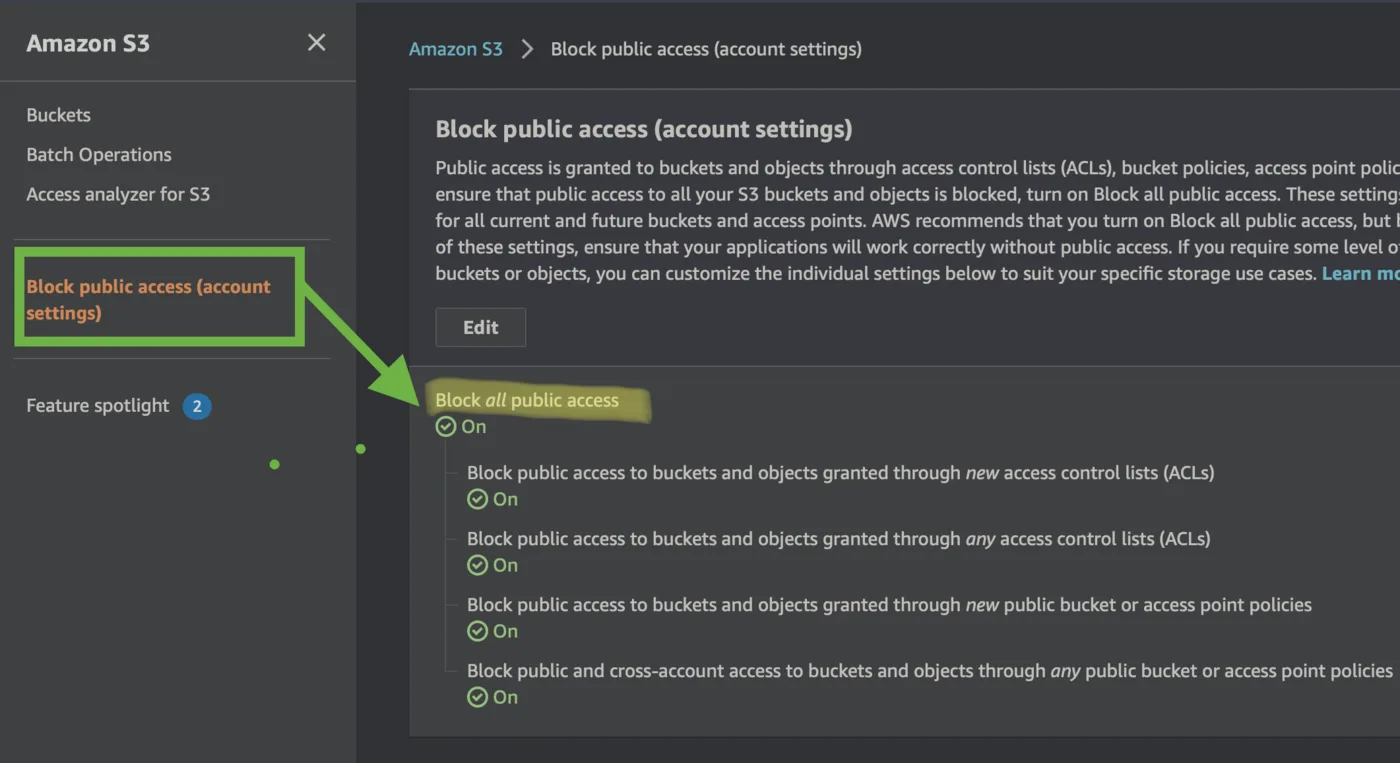Click the On check icon for any ACLs setting

(477, 565)
